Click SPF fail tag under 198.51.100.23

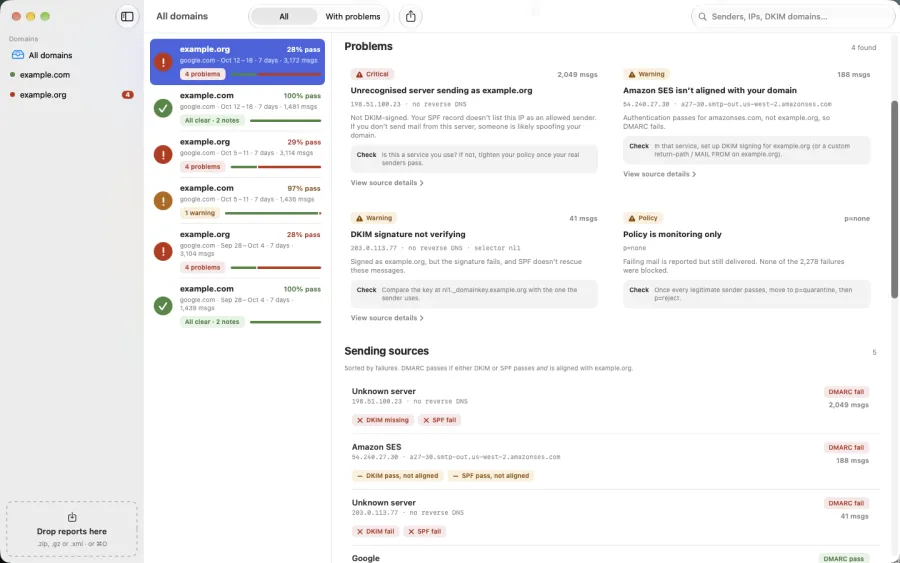pyautogui.click(x=440, y=420)
